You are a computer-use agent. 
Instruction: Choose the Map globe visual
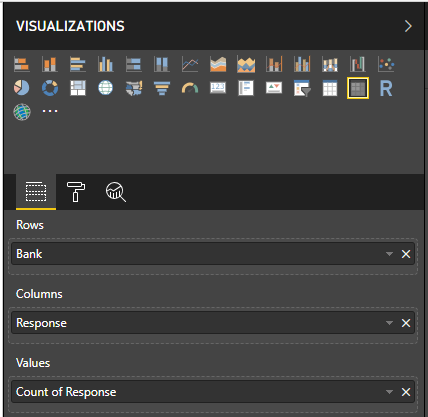(x=106, y=88)
